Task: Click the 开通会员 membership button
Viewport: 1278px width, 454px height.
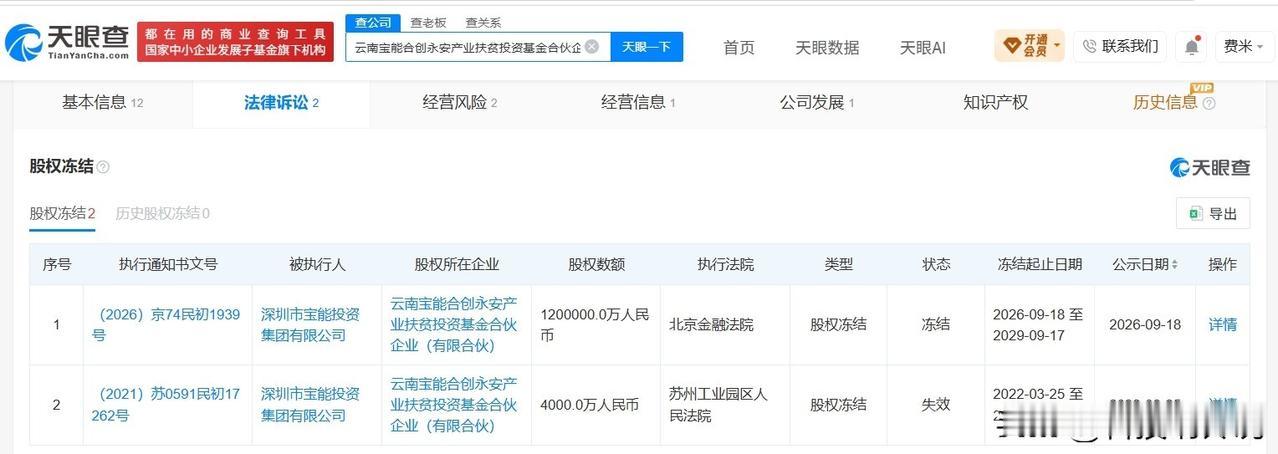Action: [x=1029, y=45]
